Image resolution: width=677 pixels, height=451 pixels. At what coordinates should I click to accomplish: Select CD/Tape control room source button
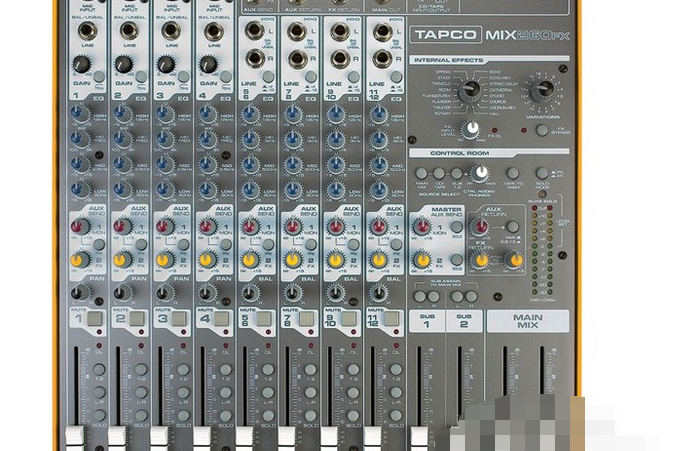(x=439, y=173)
